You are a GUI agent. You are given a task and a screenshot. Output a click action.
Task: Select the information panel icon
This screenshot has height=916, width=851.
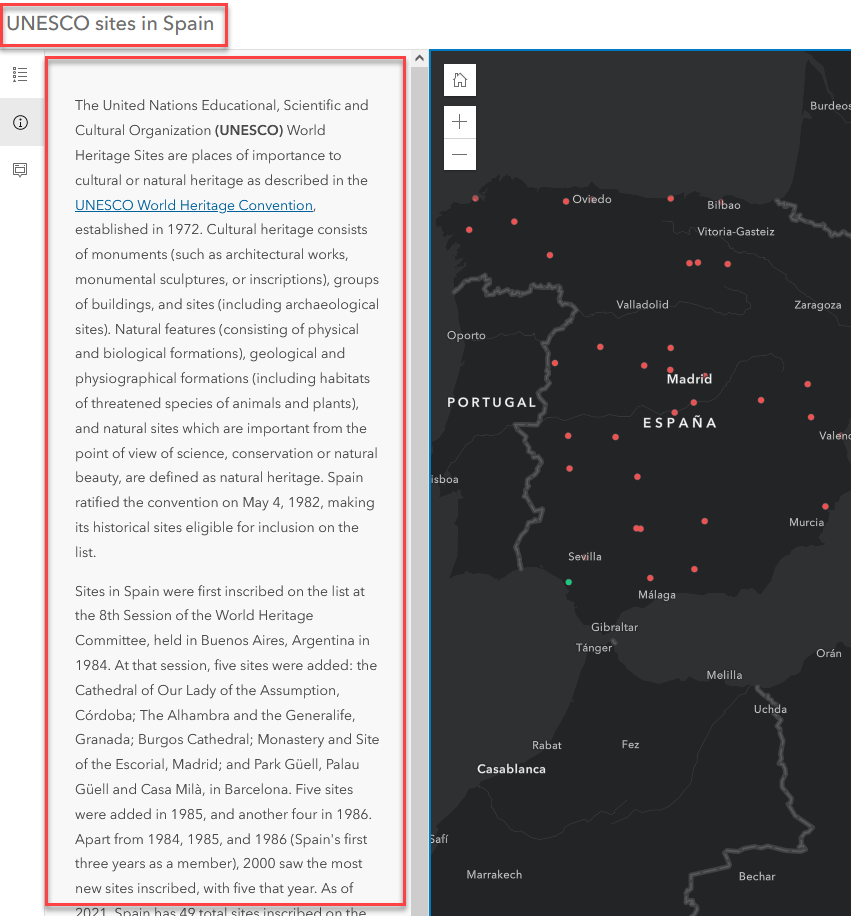click(20, 122)
